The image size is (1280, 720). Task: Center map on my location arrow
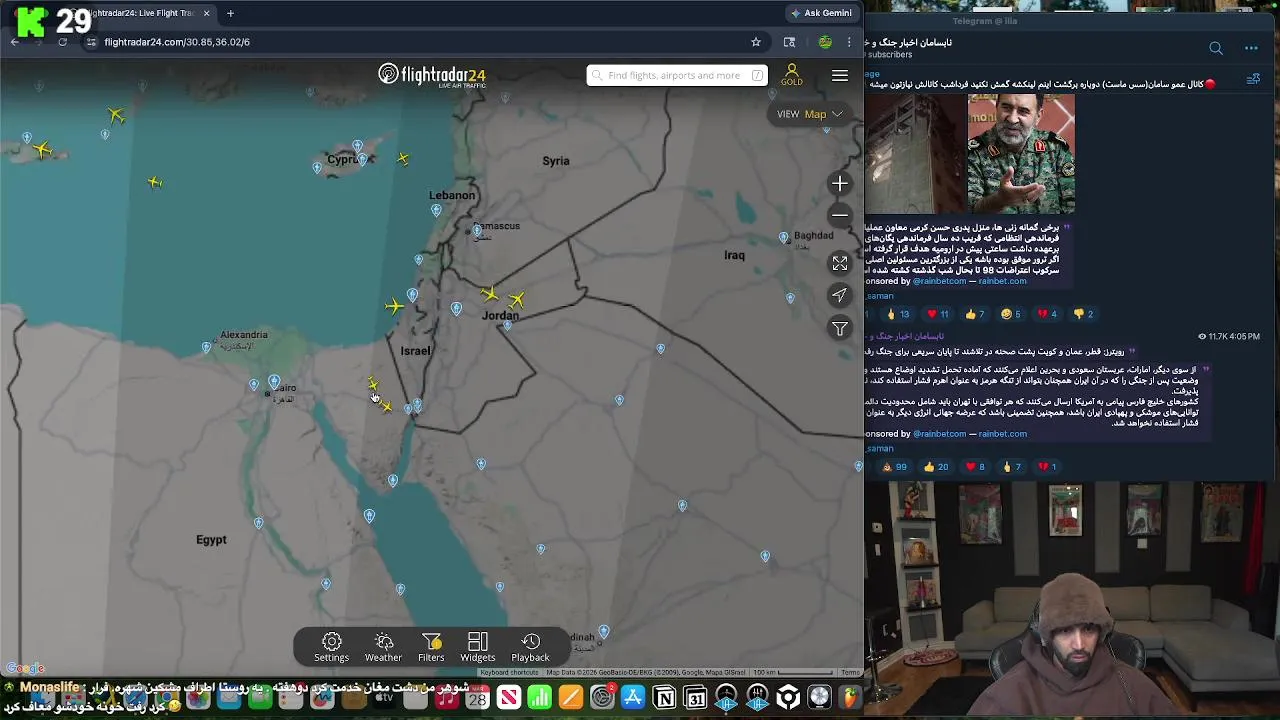click(840, 295)
